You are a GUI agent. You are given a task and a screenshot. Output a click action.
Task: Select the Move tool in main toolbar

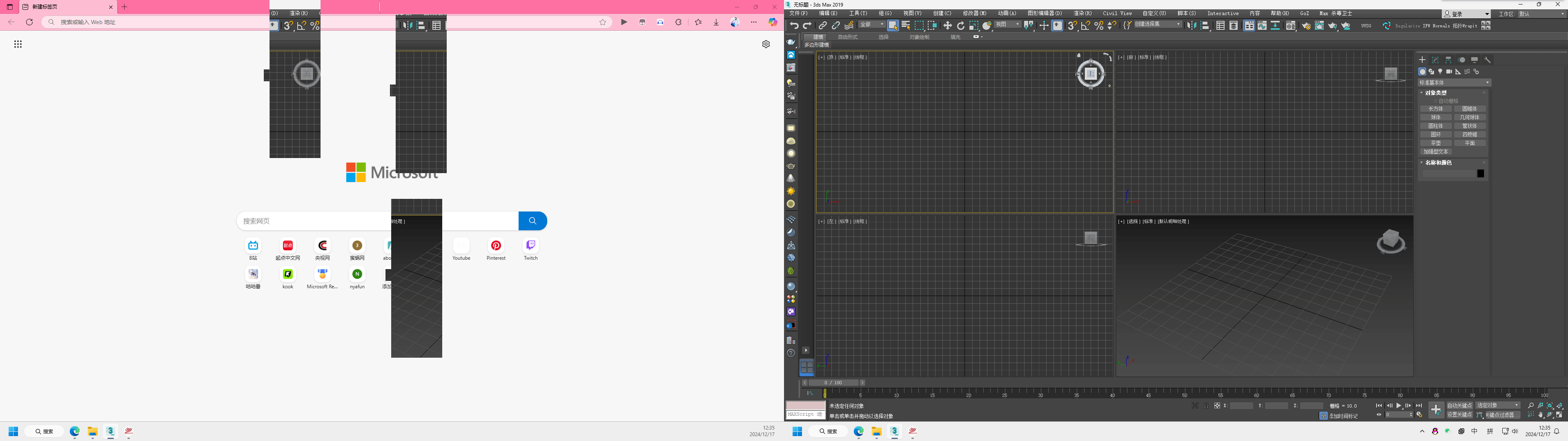tap(947, 26)
